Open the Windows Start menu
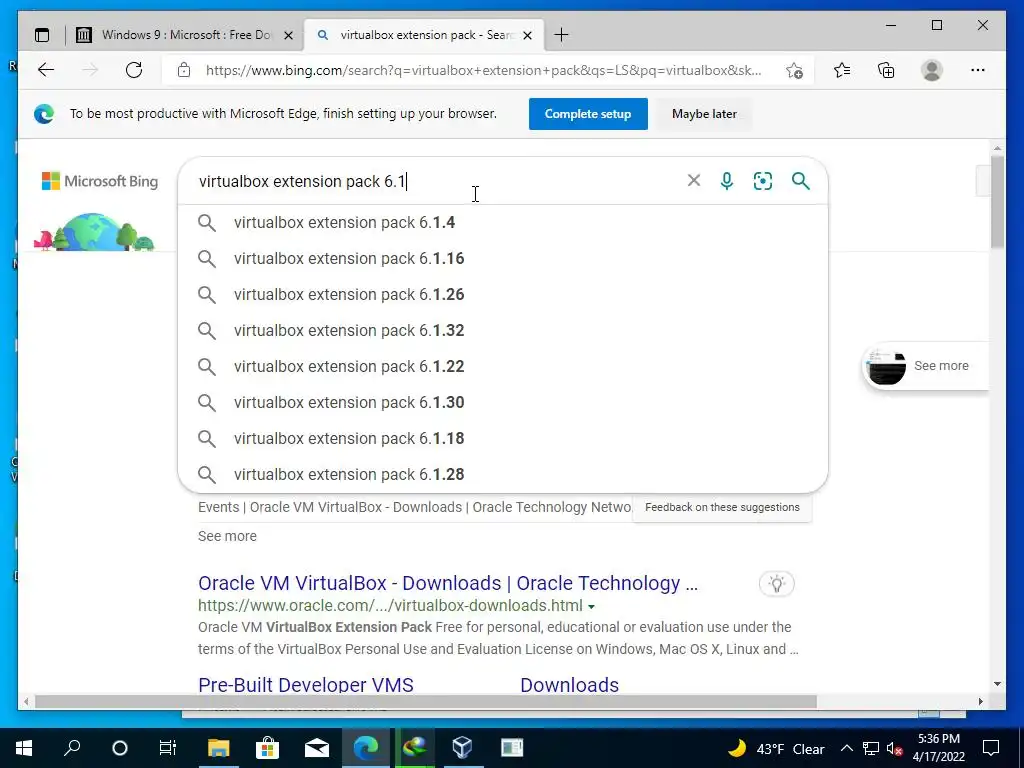The height and width of the screenshot is (768, 1024). tap(24, 748)
